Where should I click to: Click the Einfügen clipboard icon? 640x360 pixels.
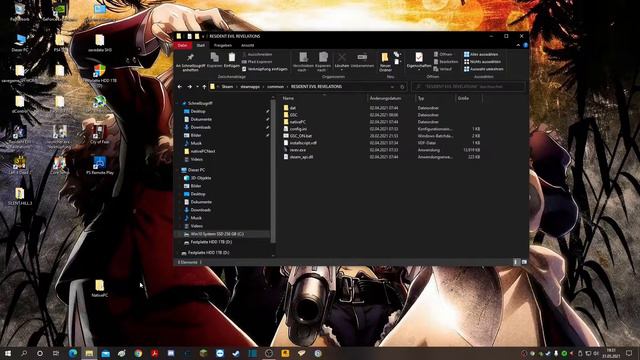point(231,60)
